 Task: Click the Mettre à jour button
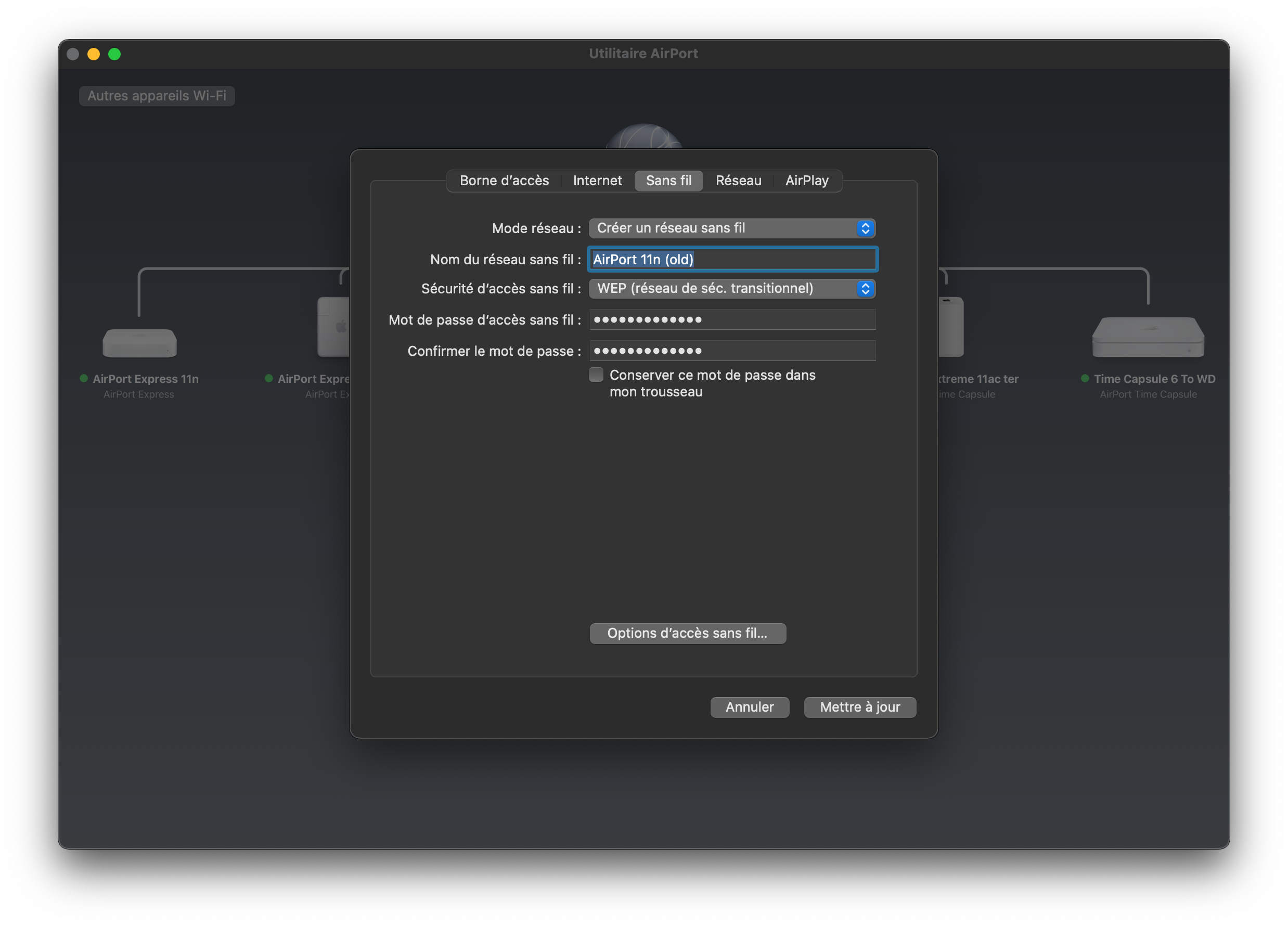tap(860, 708)
